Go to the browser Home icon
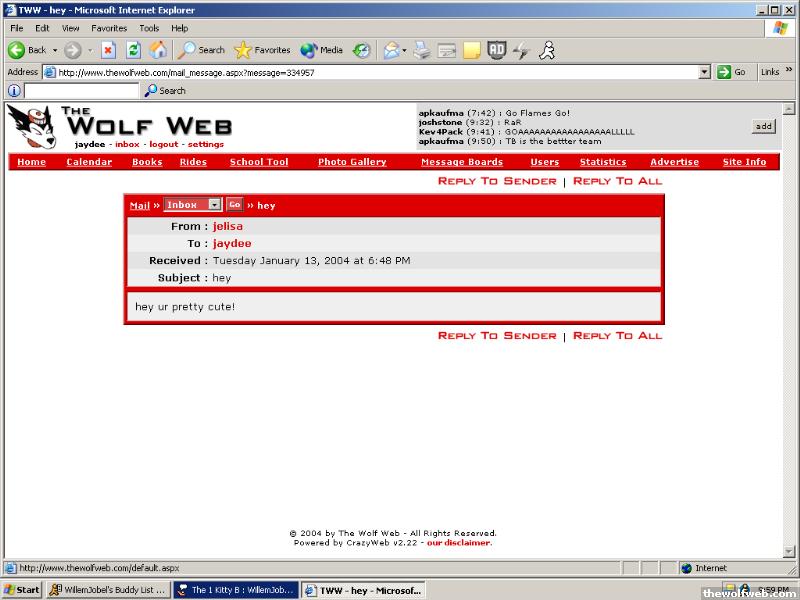Image resolution: width=800 pixels, height=600 pixels. point(158,50)
